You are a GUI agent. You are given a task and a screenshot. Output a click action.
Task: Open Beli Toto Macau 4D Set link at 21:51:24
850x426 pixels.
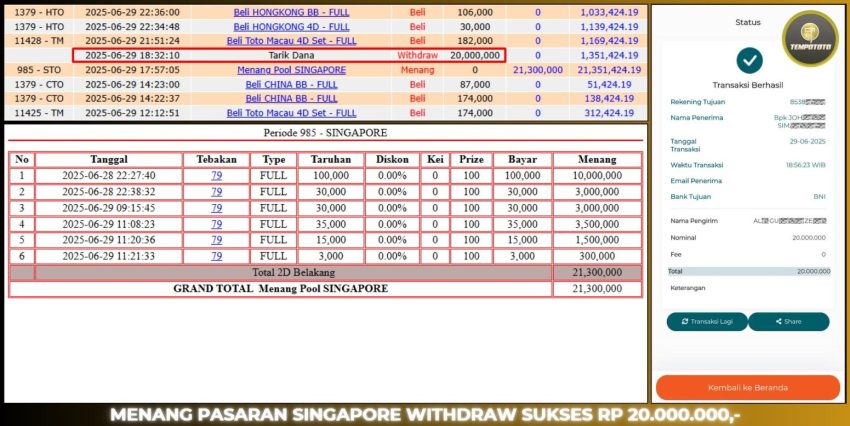point(291,41)
